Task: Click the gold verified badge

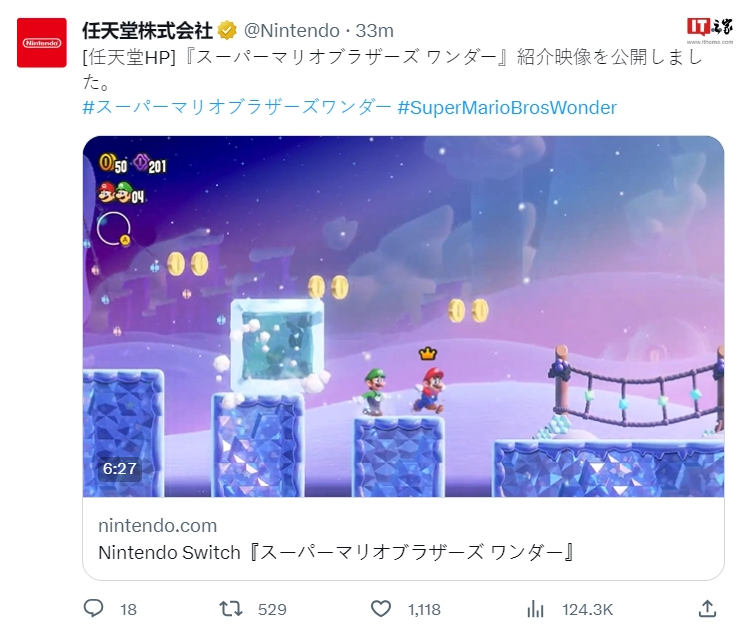Action: coord(227,31)
